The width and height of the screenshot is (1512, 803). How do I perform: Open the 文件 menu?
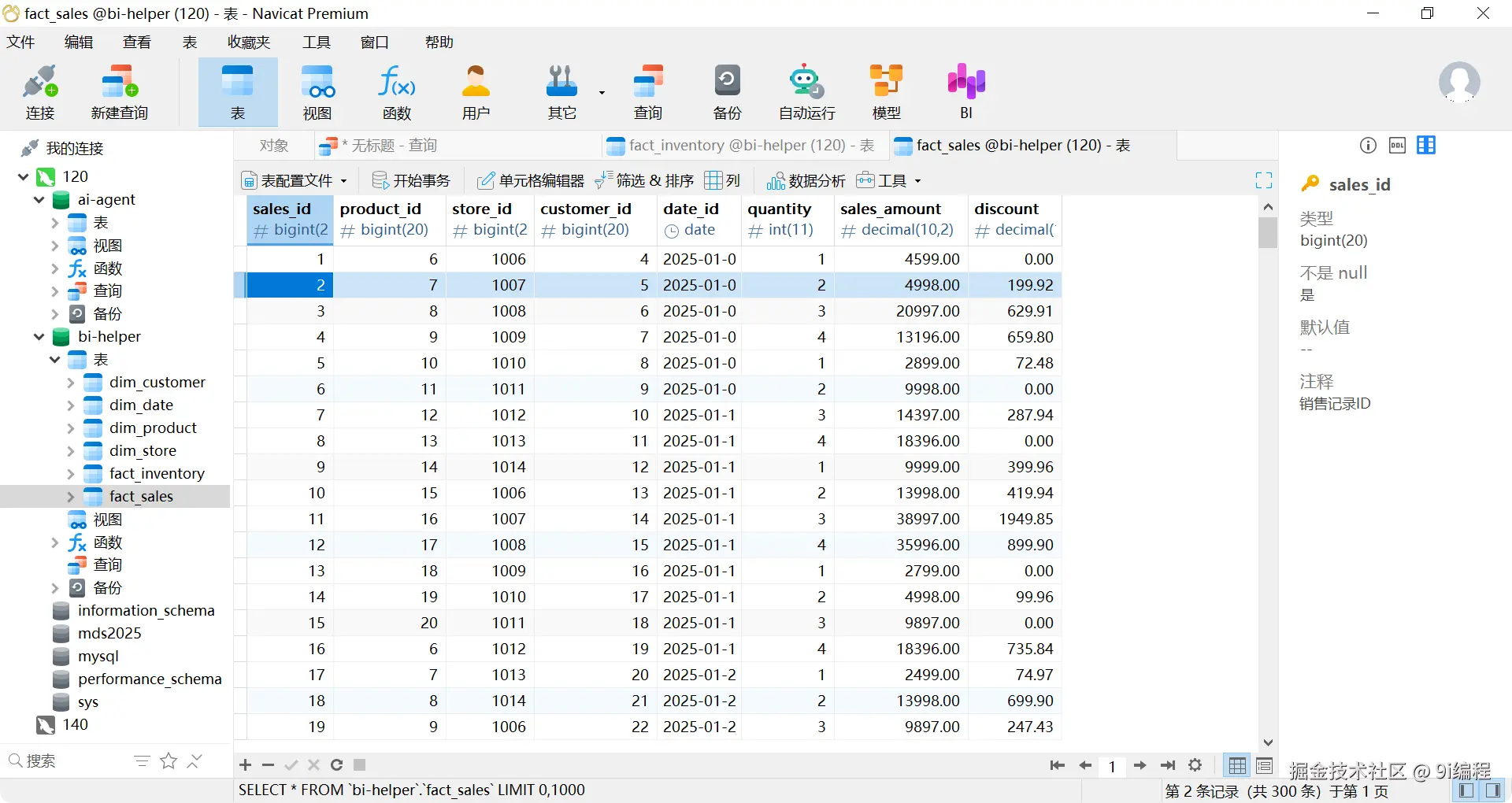(20, 42)
